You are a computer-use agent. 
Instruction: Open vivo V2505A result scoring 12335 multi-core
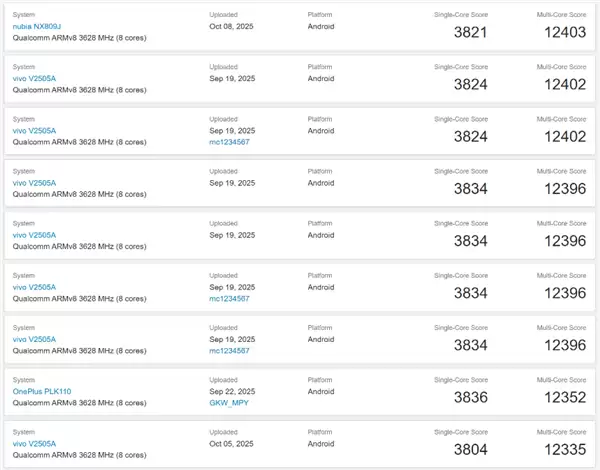click(34, 443)
